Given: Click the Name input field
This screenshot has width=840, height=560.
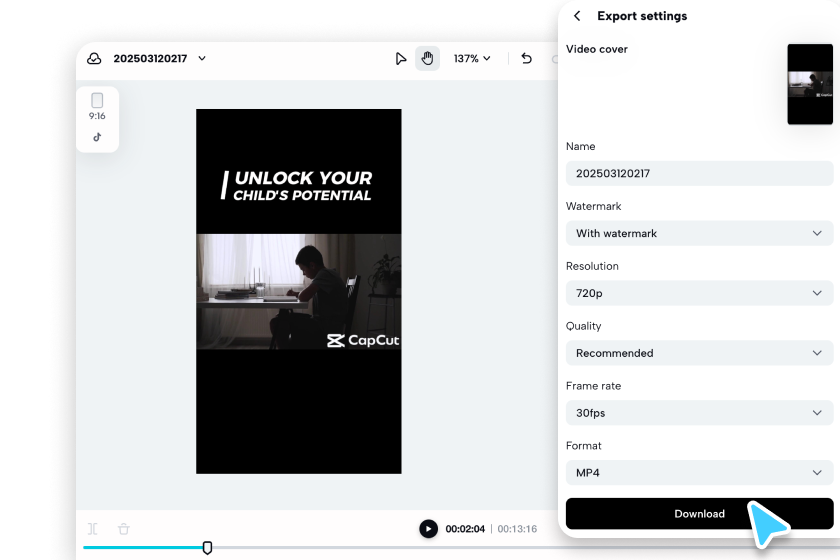Looking at the screenshot, I should (x=700, y=173).
